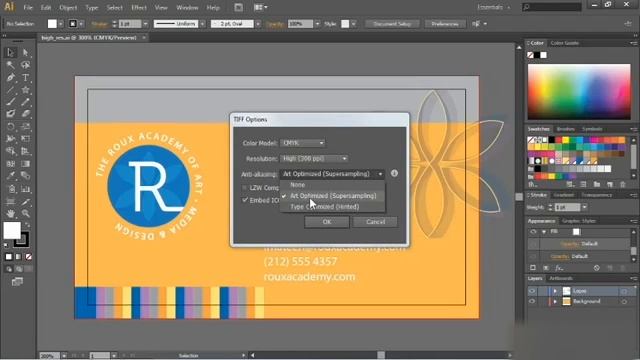Click the Stroke panel weight field
Viewport: 640px width, 360px height.
coord(567,207)
